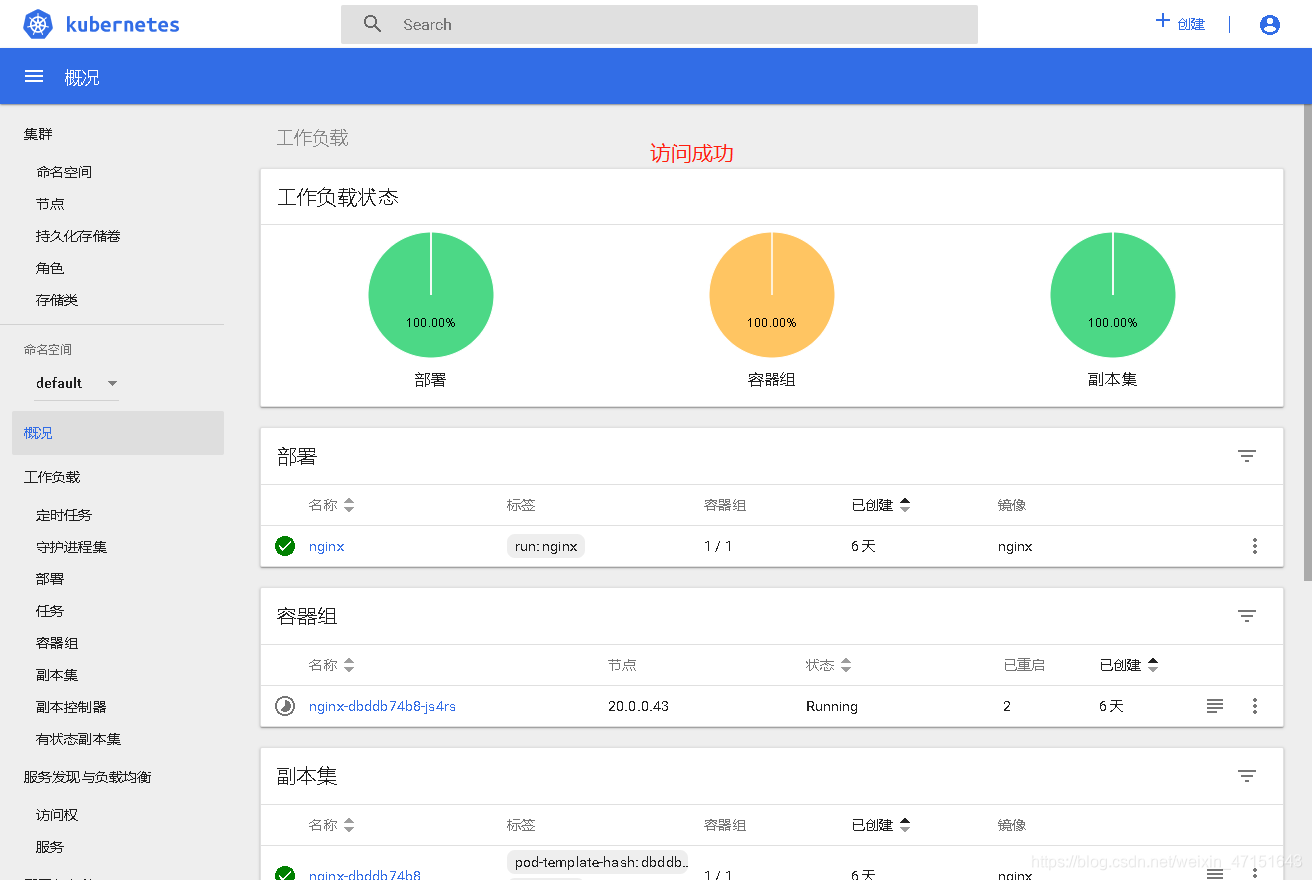The image size is (1312, 880).
Task: Open 集群 section in sidebar
Action: [38, 134]
